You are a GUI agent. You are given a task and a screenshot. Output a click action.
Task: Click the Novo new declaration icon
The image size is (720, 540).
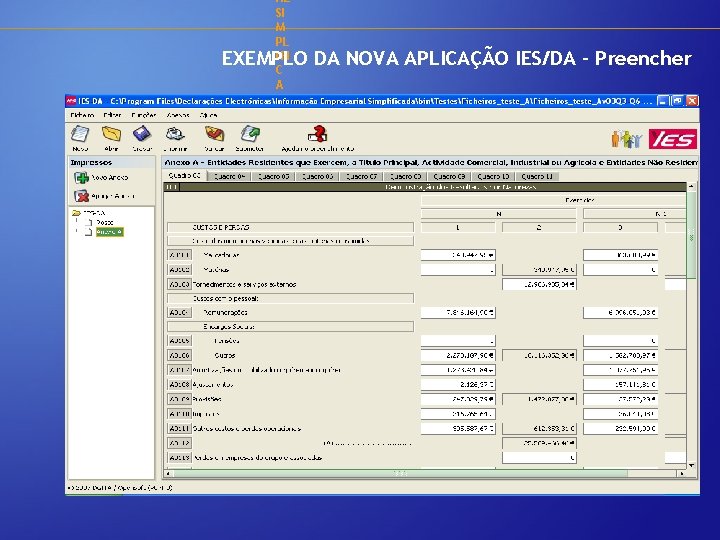pyautogui.click(x=80, y=134)
